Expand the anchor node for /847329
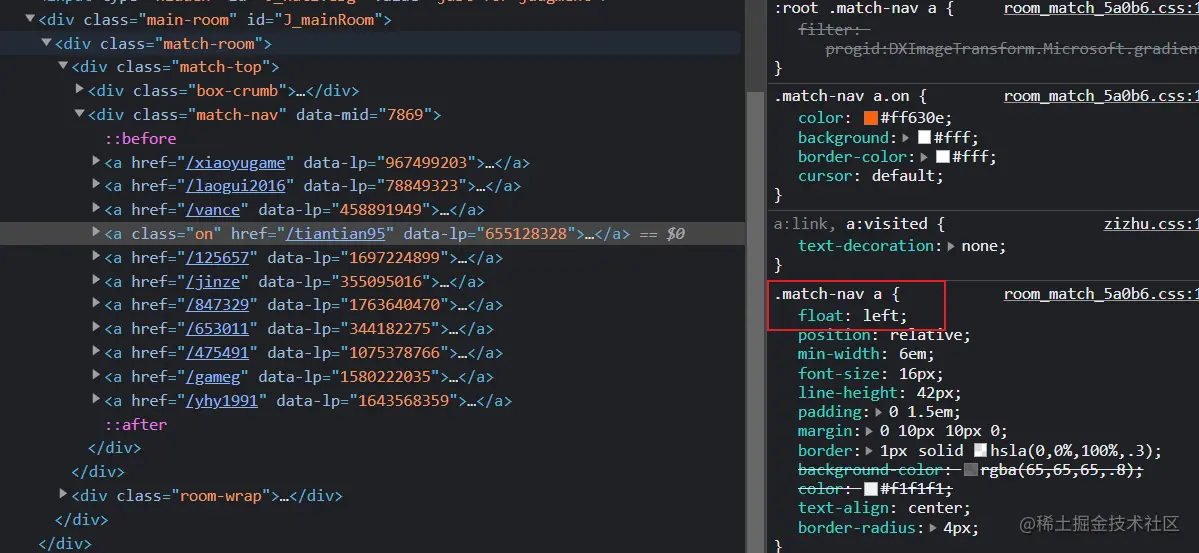1199x553 pixels. point(96,304)
